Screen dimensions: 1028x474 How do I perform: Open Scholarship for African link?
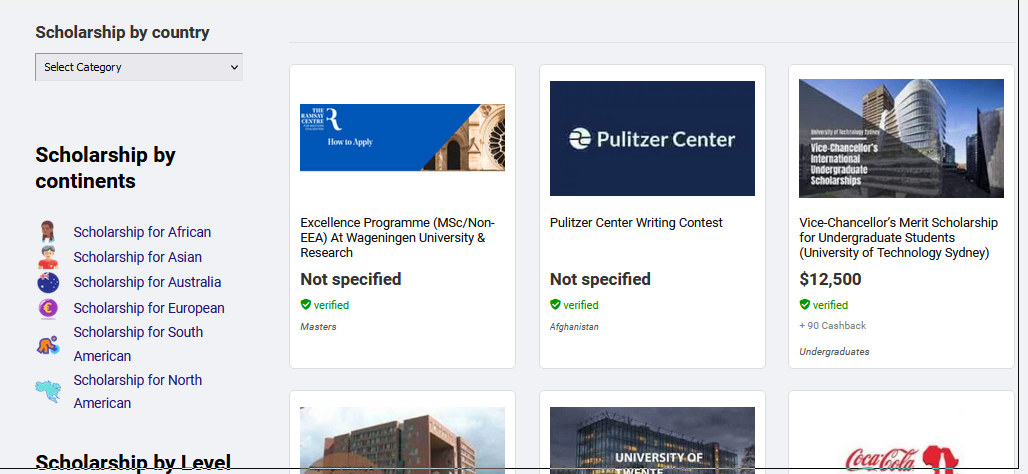click(142, 232)
